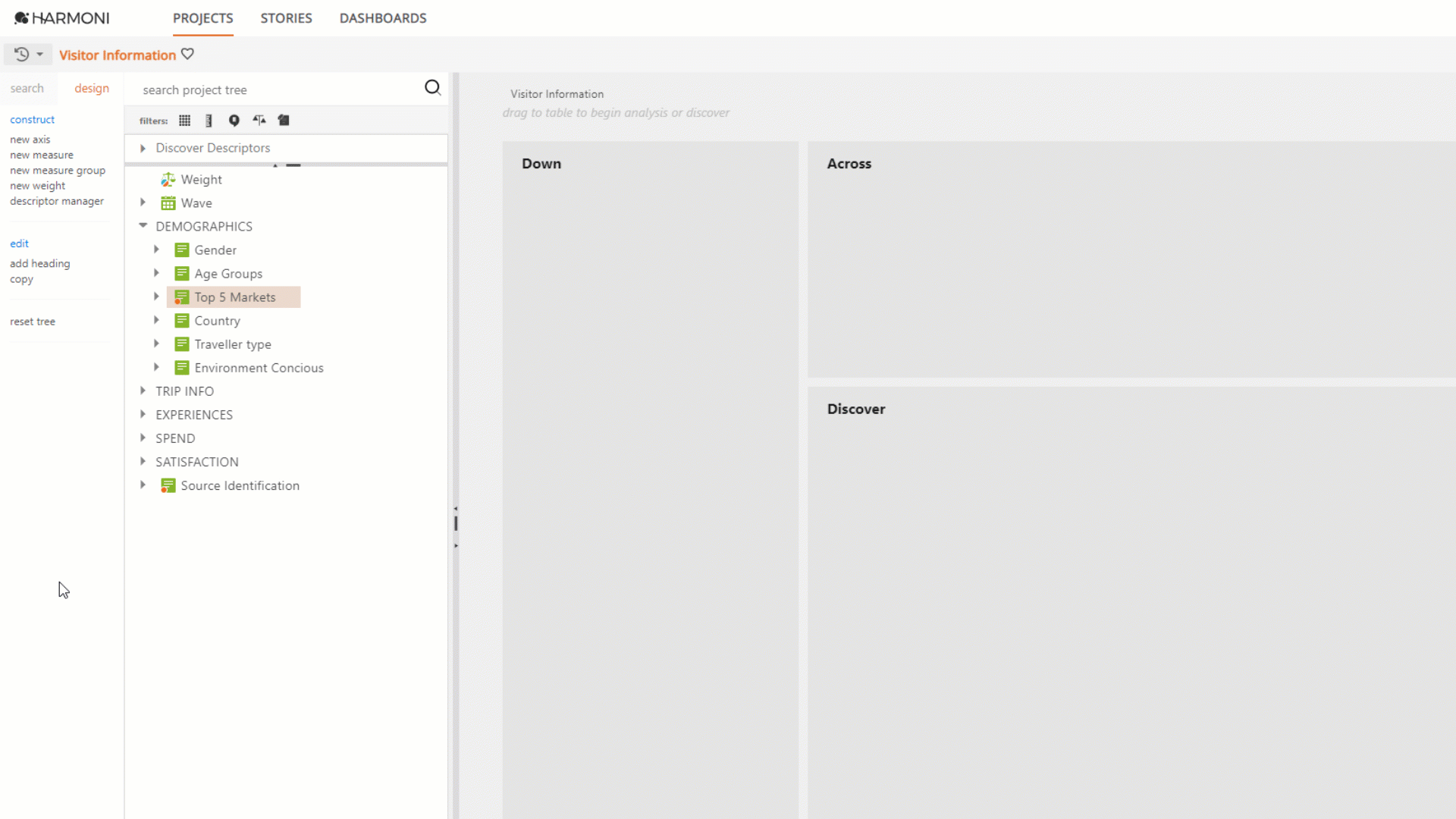This screenshot has width=1456, height=819.
Task: Expand the TRIP INFO section
Action: (x=143, y=391)
